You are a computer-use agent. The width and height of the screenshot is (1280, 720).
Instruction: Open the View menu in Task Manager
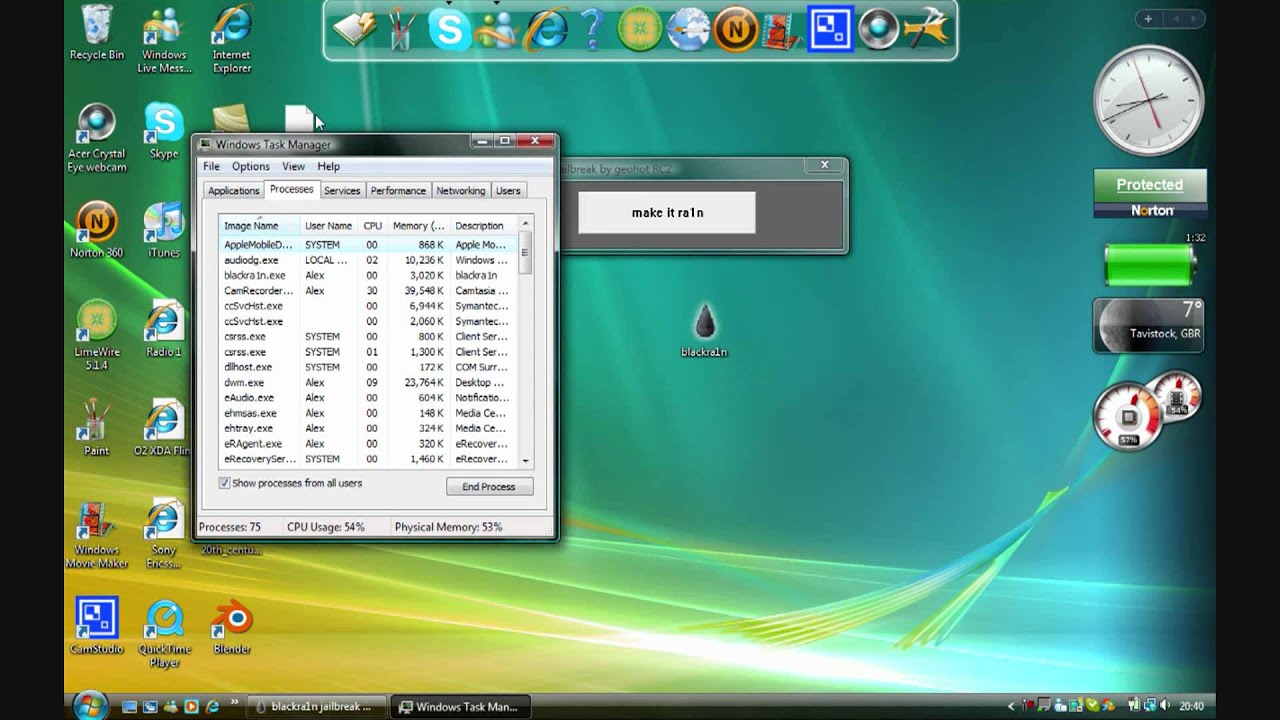(x=293, y=167)
